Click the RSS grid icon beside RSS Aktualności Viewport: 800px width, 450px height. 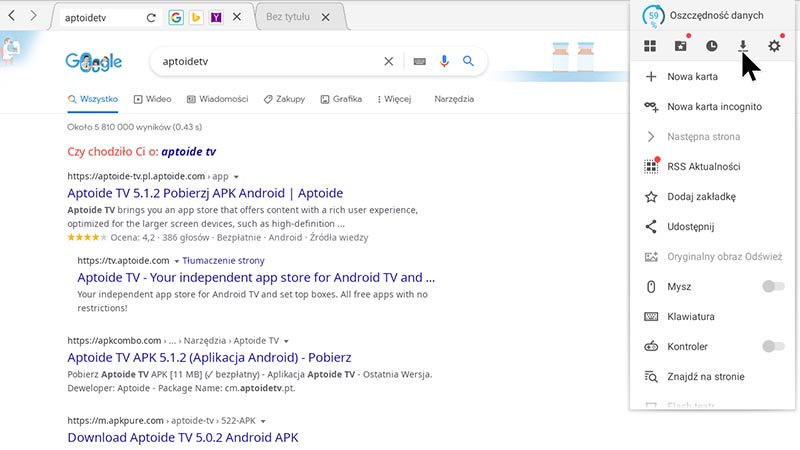point(651,166)
